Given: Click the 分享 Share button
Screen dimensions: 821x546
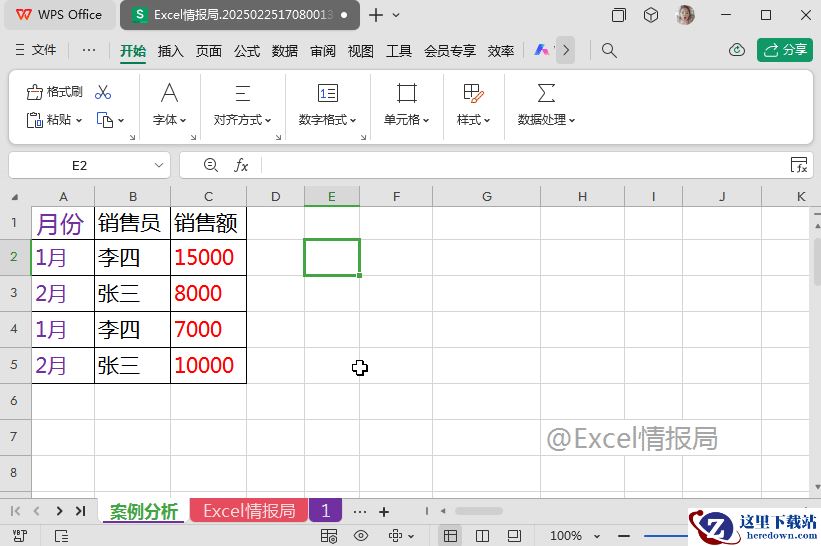Looking at the screenshot, I should (x=784, y=50).
